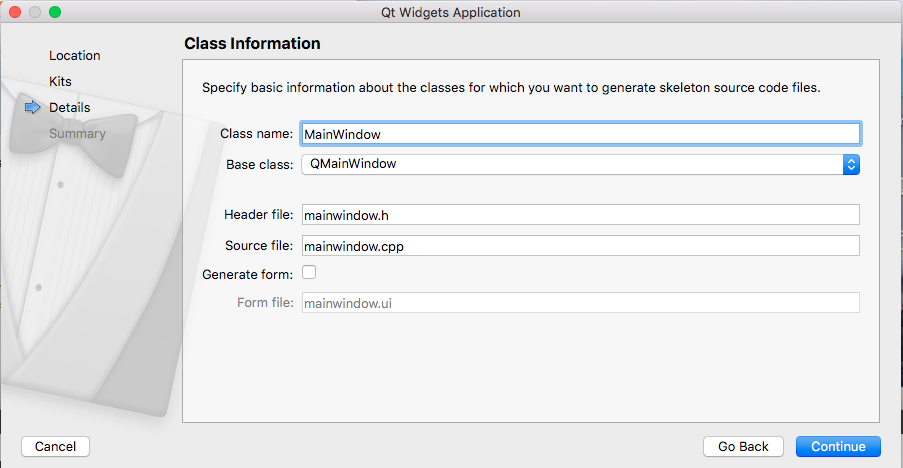Click the Go Back button
This screenshot has height=468, width=903.
tap(743, 447)
